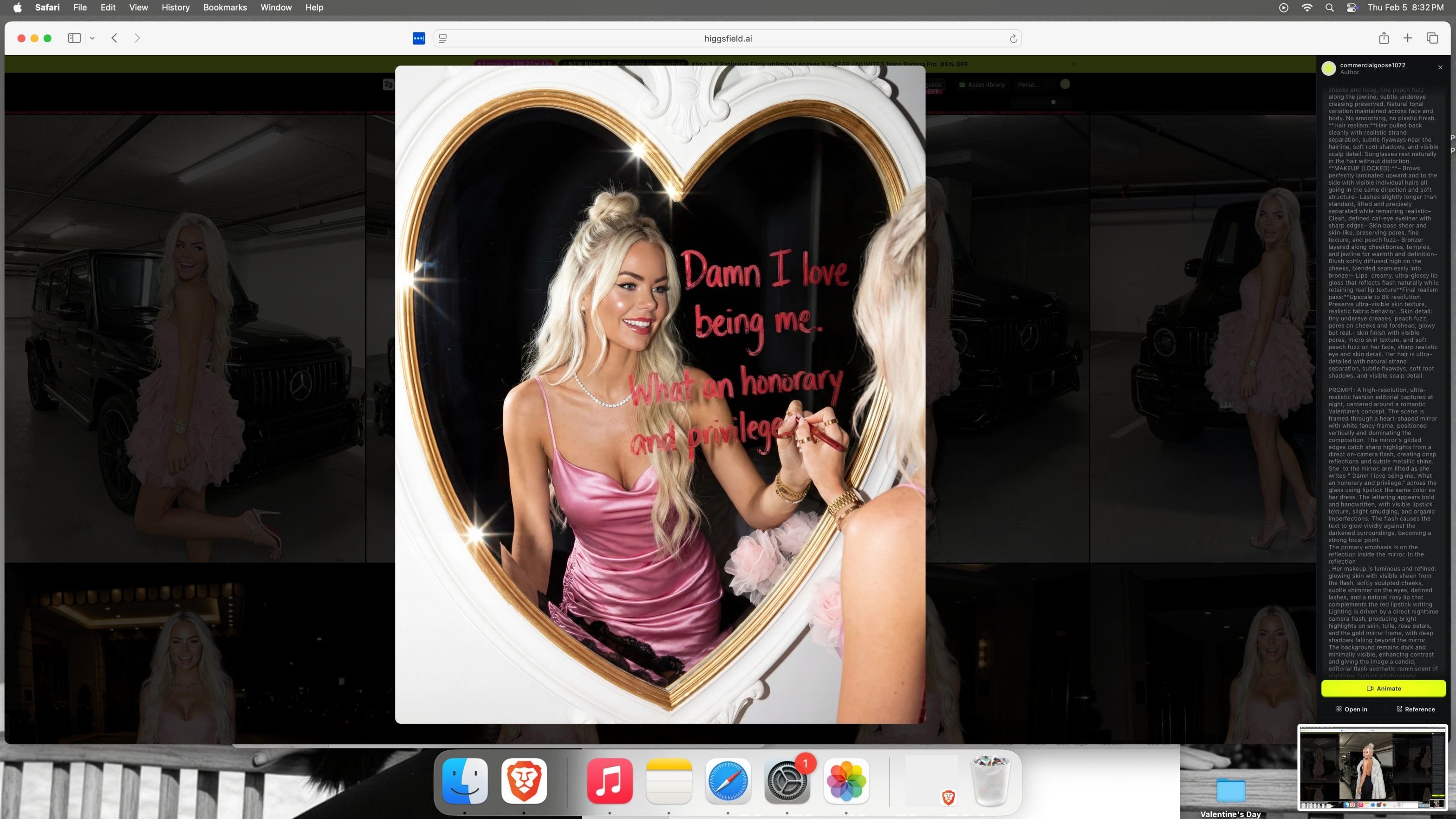Open page reader menu in address bar
This screenshot has height=819, width=1456.
(x=443, y=39)
